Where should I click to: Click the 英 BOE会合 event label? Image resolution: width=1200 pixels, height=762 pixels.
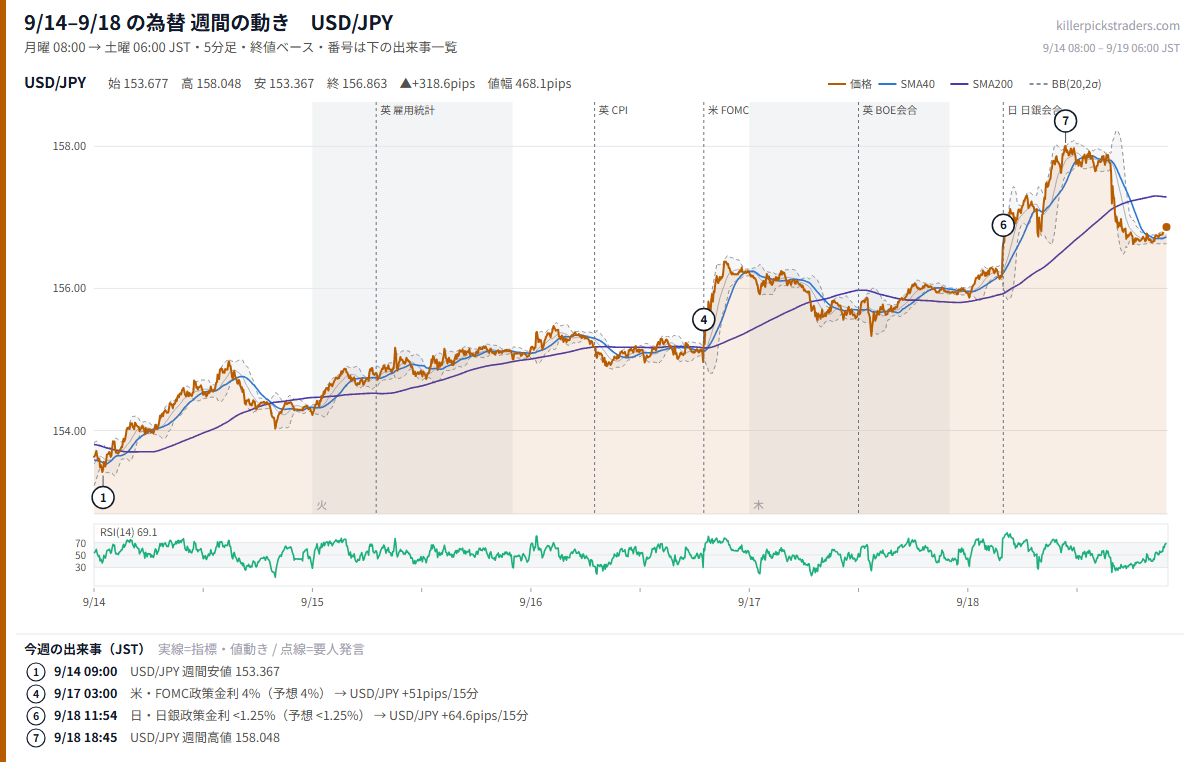(890, 110)
